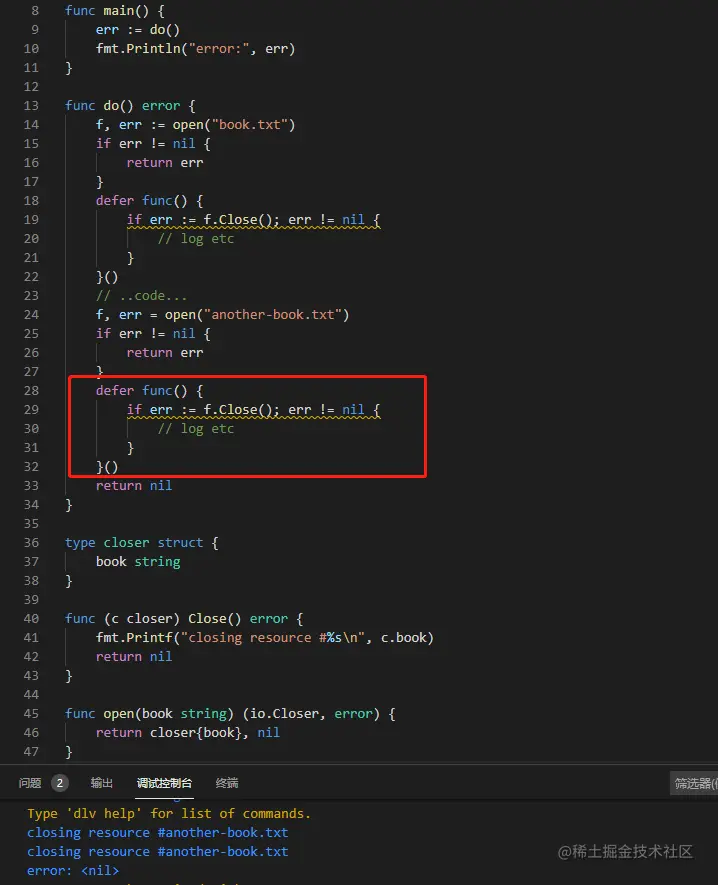Click the "book string" field line
Image resolution: width=718 pixels, height=885 pixels.
tap(138, 562)
